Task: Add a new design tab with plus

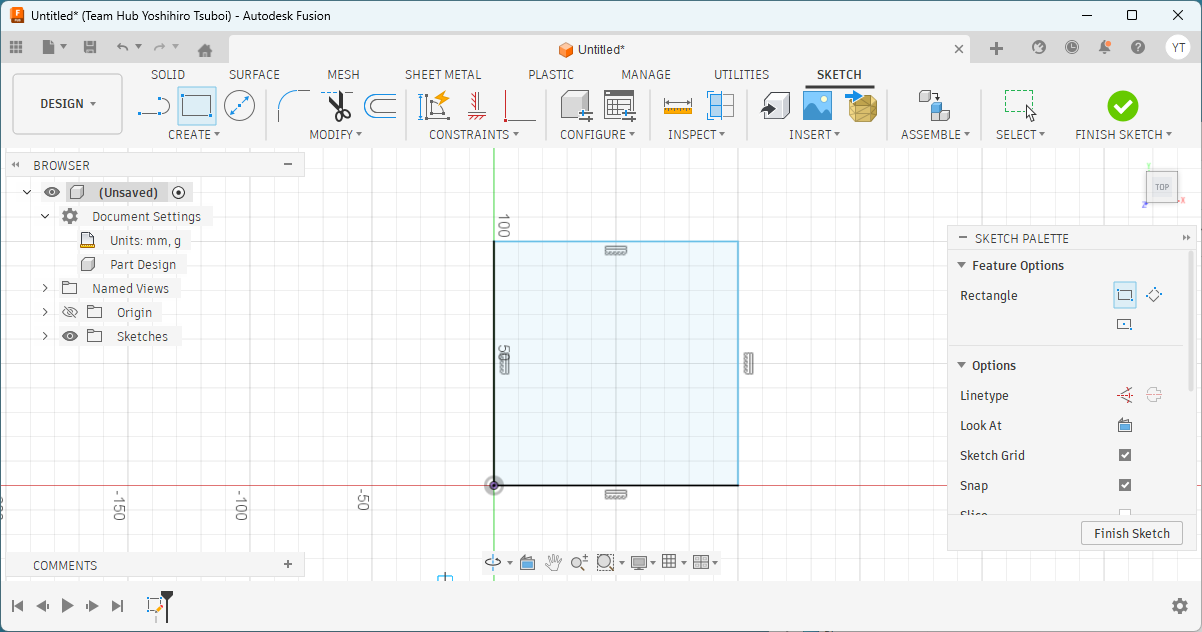Action: click(996, 48)
